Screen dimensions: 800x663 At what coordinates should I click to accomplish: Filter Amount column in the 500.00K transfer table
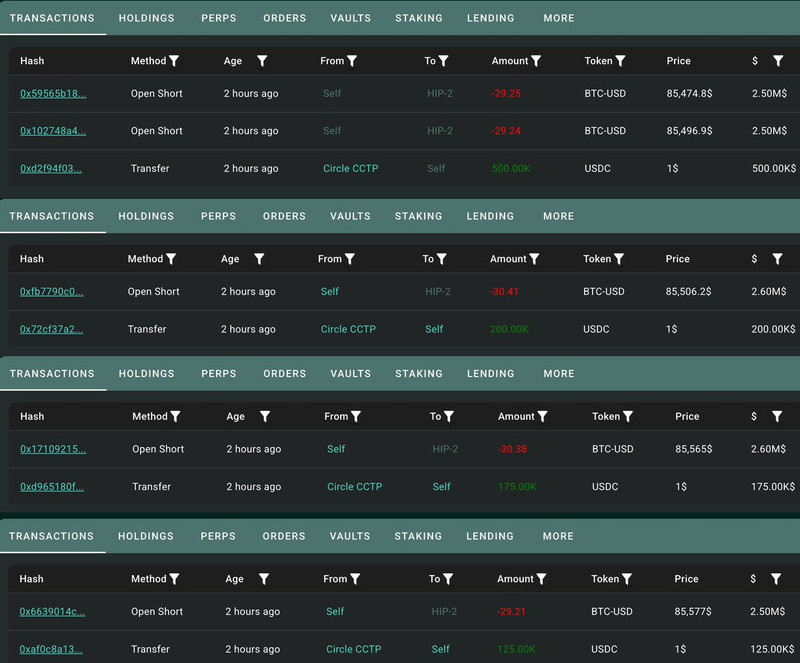click(536, 61)
